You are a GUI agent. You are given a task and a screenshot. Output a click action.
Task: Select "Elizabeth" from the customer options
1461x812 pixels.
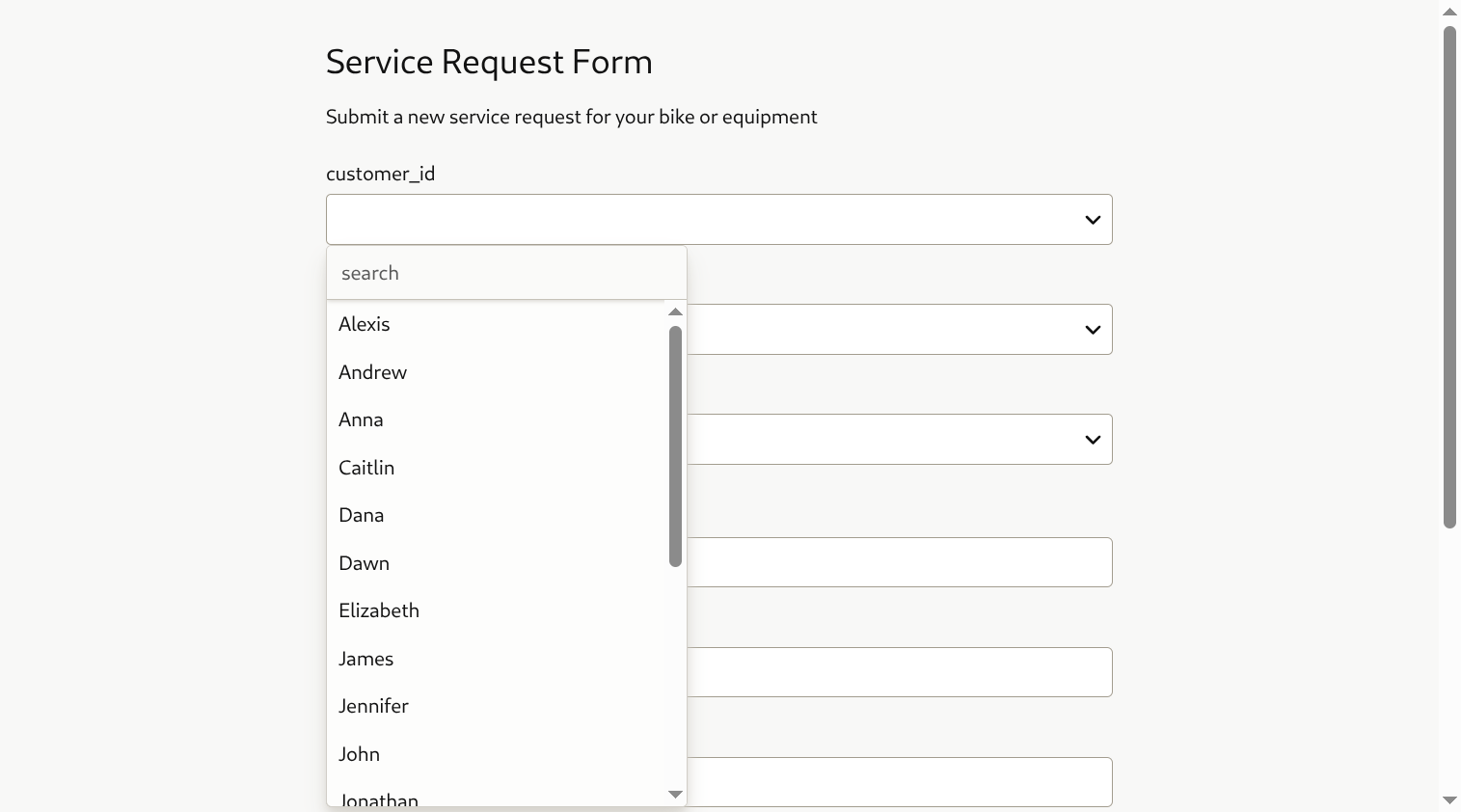tap(379, 610)
